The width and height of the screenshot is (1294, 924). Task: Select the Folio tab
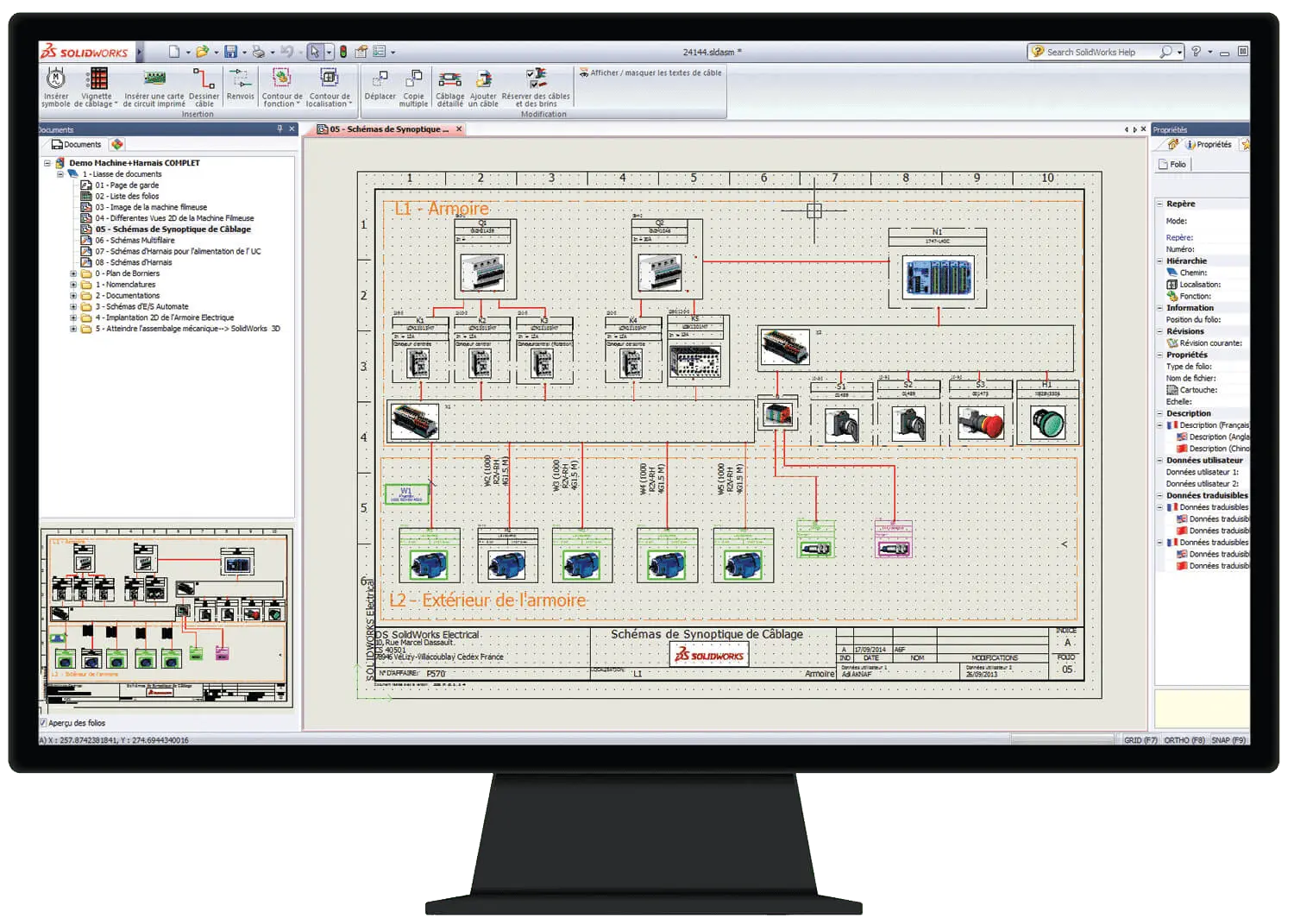tap(1172, 164)
